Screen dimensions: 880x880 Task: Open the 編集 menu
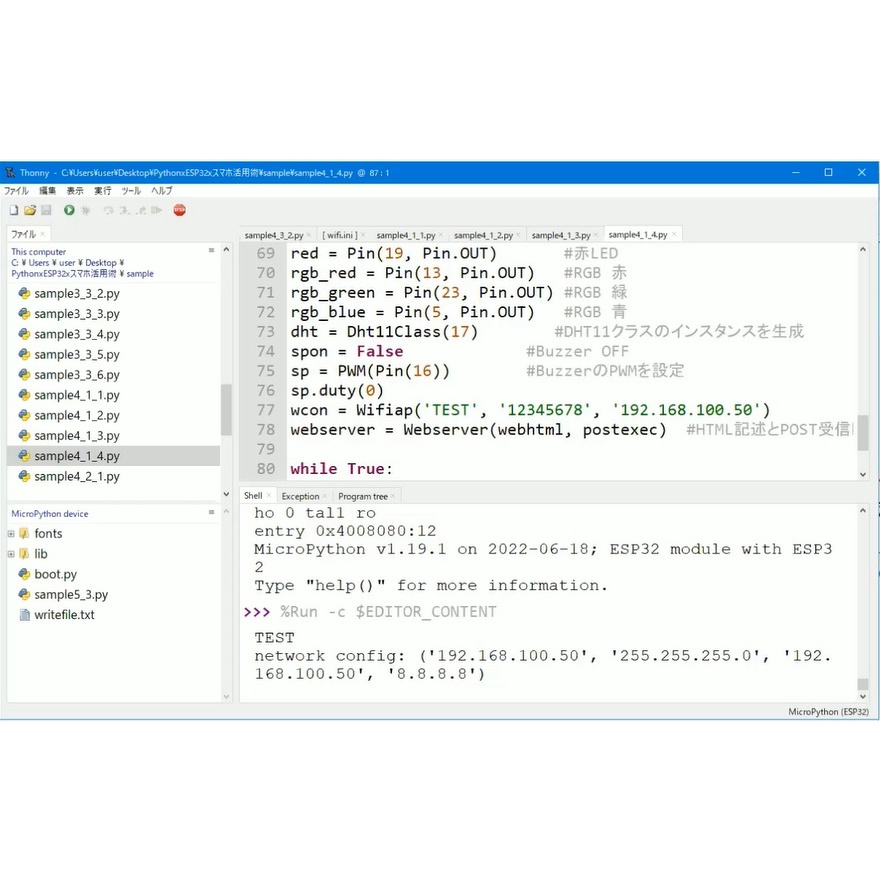pos(47,191)
